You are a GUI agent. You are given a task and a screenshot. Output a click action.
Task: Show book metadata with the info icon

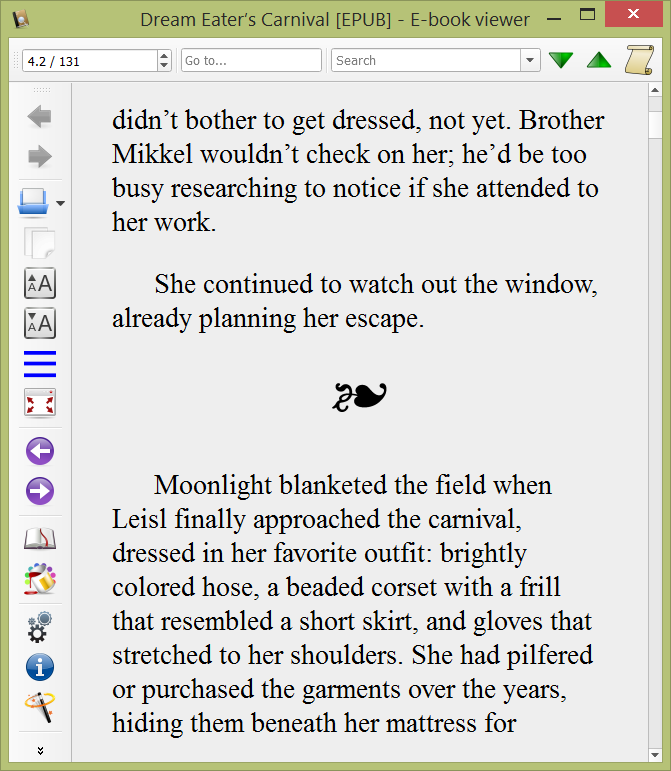click(x=40, y=667)
